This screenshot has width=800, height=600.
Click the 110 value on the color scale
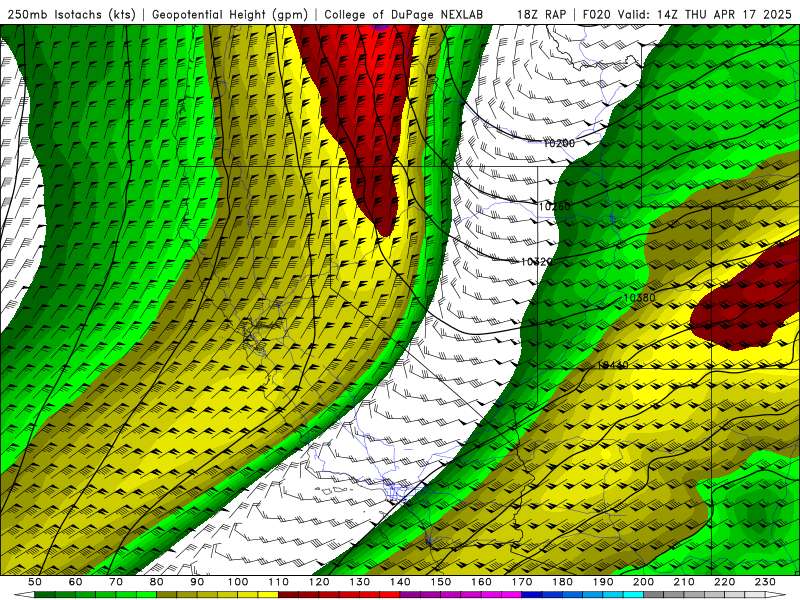(x=279, y=582)
